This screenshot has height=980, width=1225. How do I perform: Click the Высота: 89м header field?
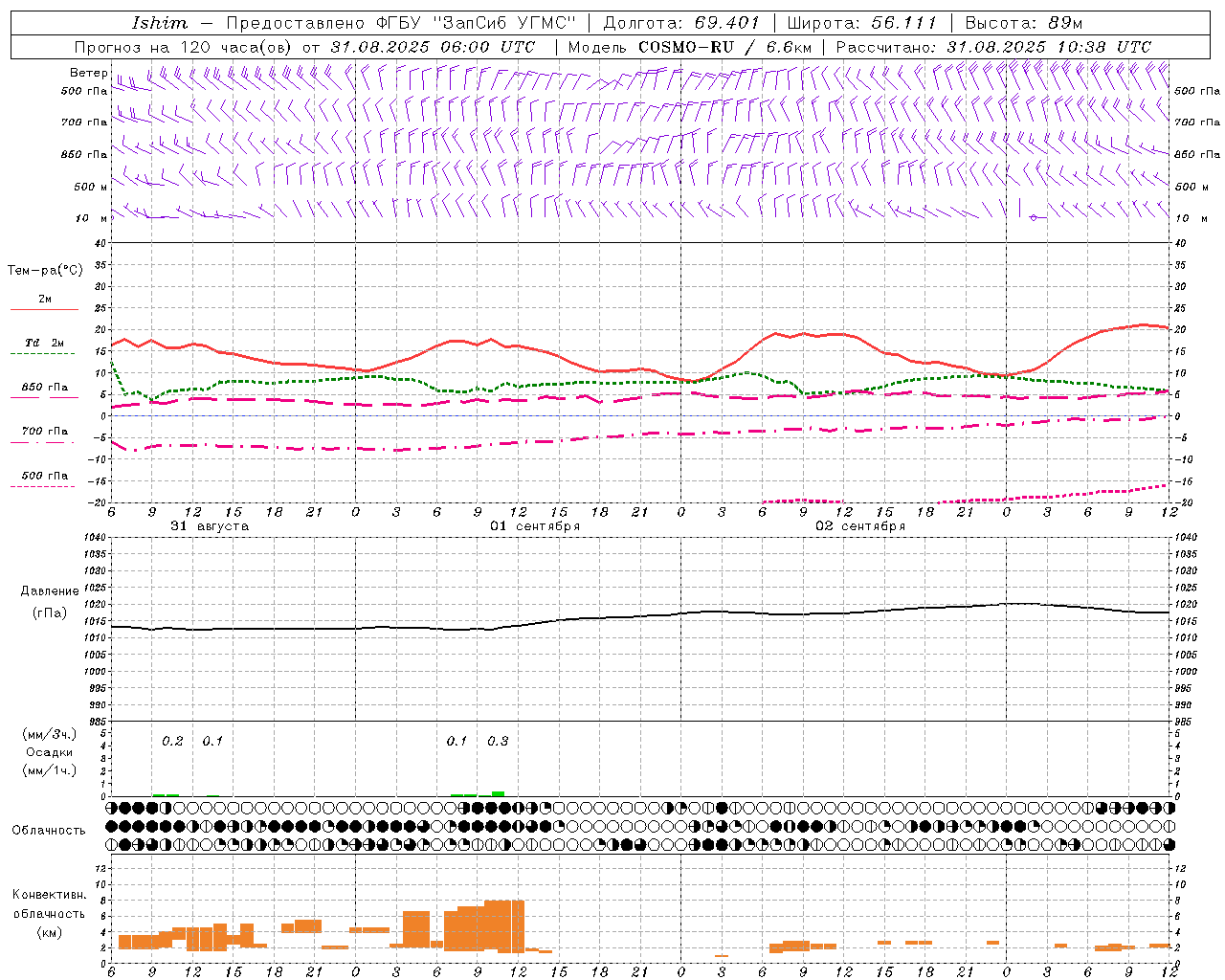(x=1024, y=23)
